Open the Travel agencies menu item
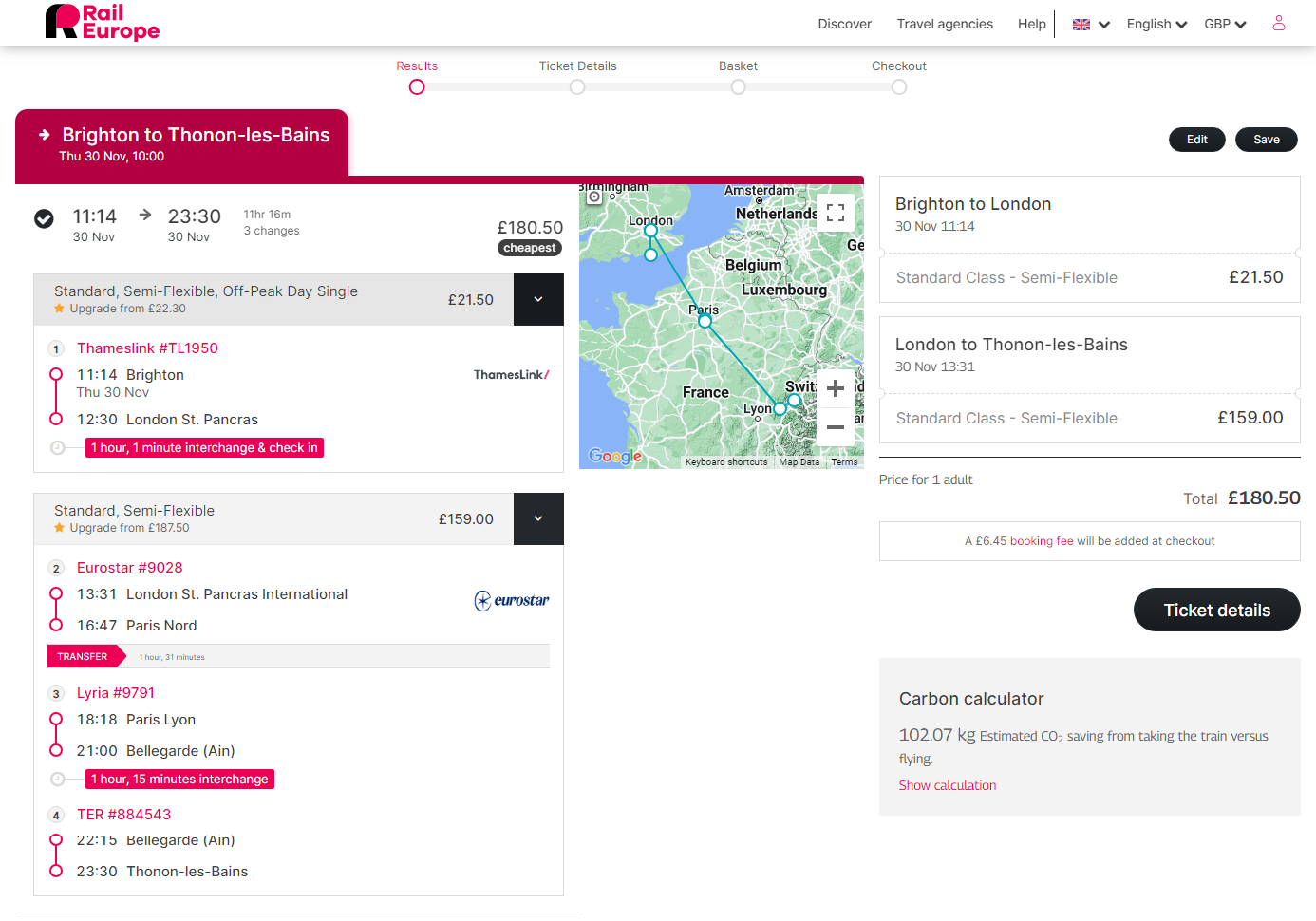This screenshot has height=921, width=1316. pos(945,24)
